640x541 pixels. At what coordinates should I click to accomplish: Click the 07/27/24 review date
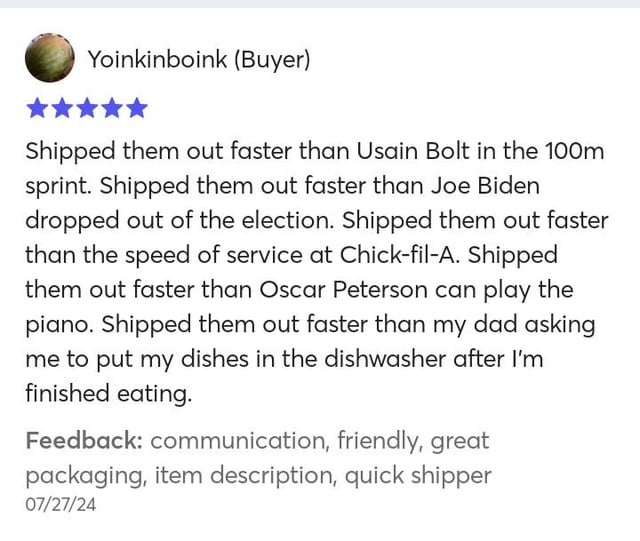(x=60, y=505)
